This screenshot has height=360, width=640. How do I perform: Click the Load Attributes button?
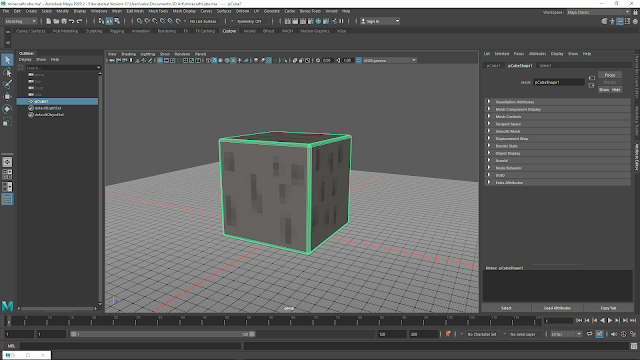coord(557,308)
